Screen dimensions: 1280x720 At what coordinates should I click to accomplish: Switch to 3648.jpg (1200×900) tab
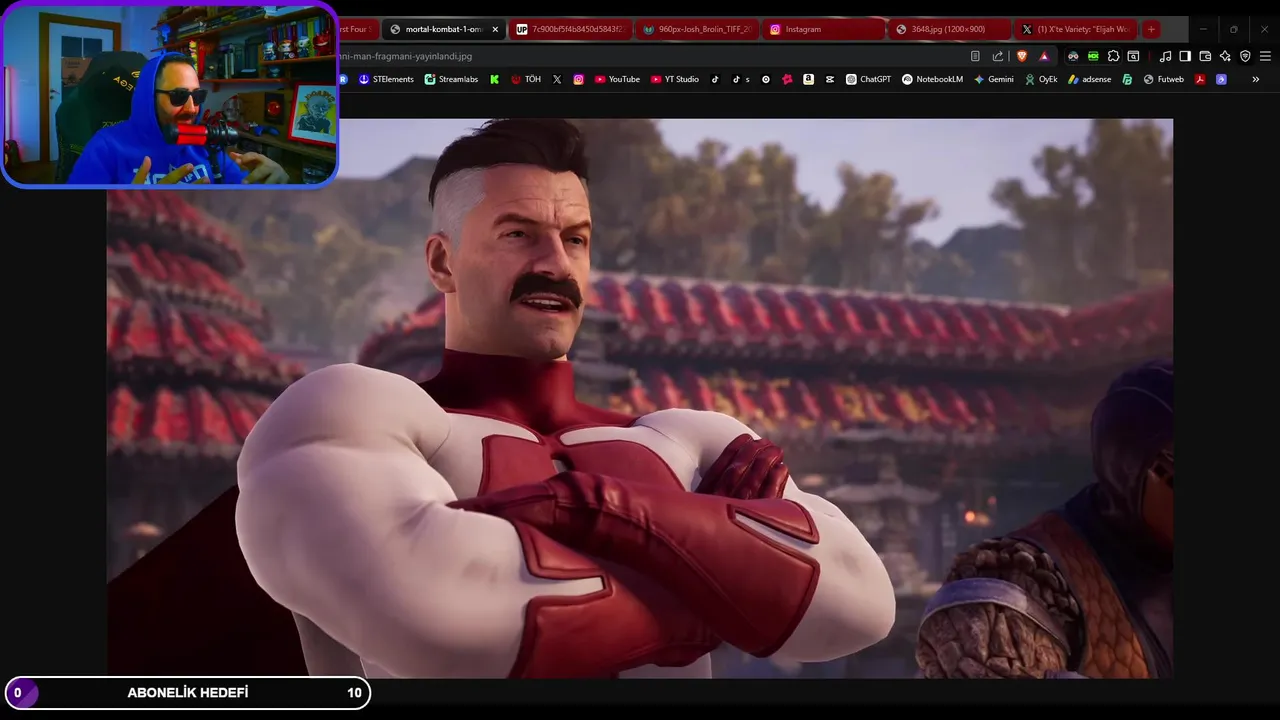coord(948,29)
